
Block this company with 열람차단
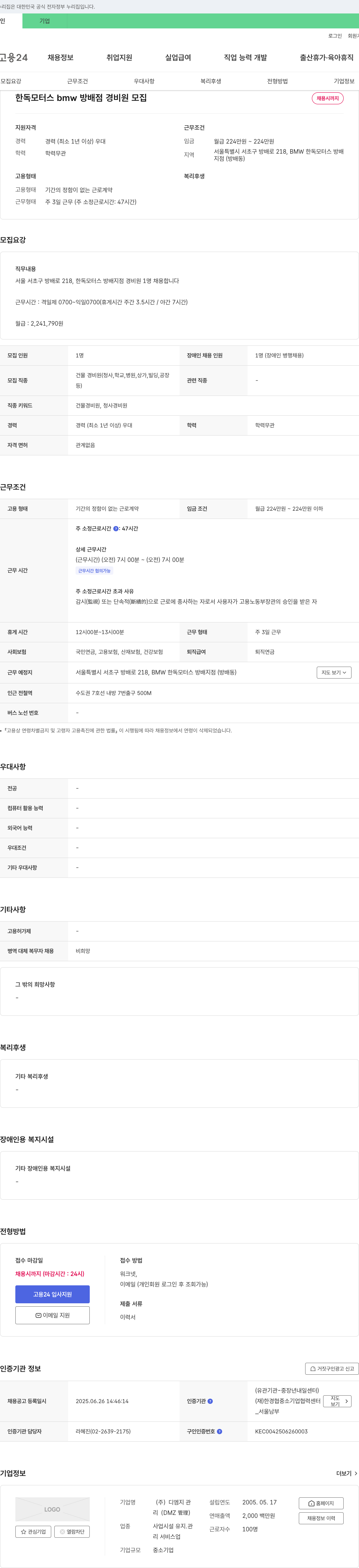pos(73,1531)
